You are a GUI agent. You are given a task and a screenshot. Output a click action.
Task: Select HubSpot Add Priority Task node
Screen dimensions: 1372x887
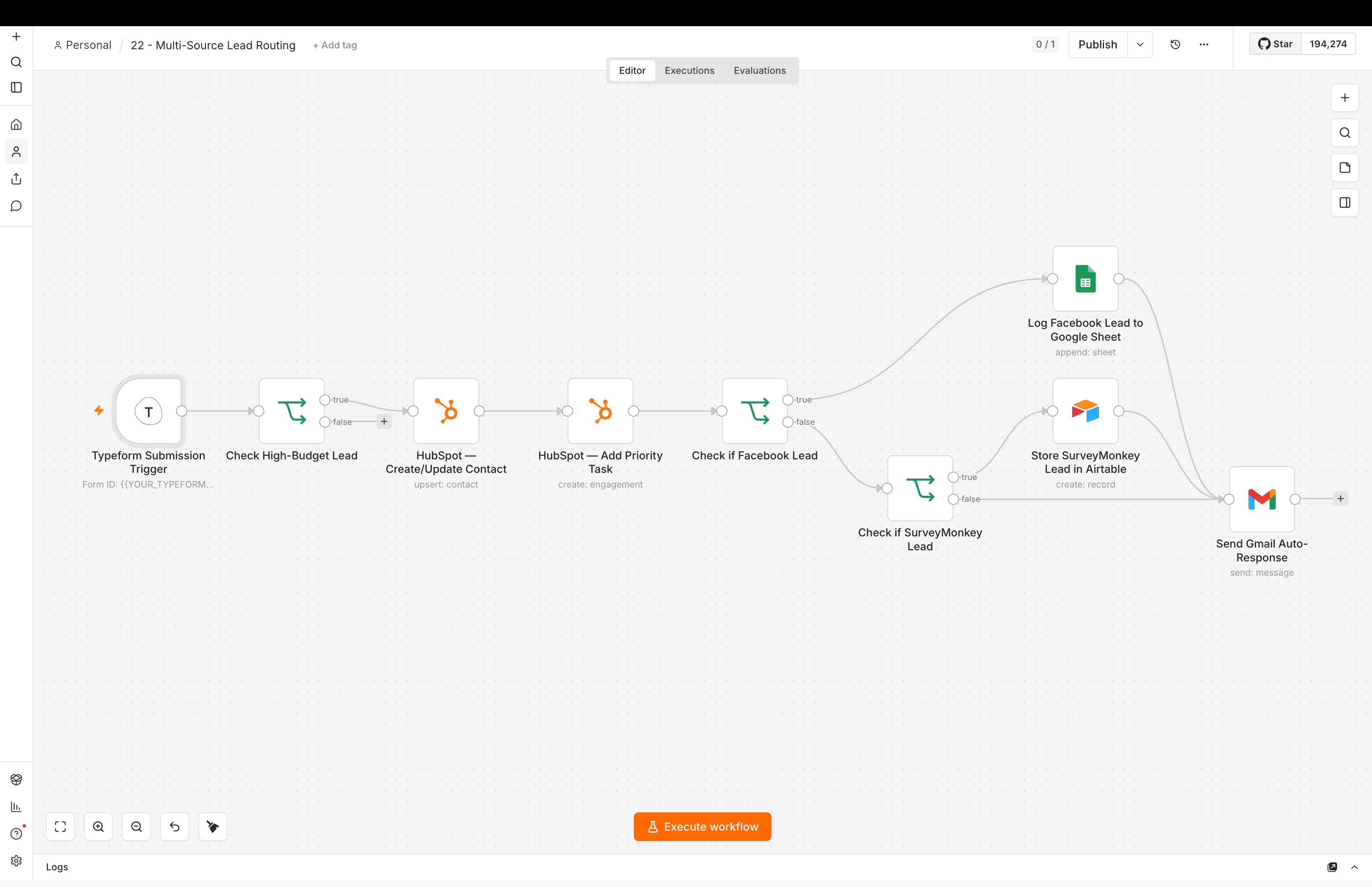pos(601,411)
